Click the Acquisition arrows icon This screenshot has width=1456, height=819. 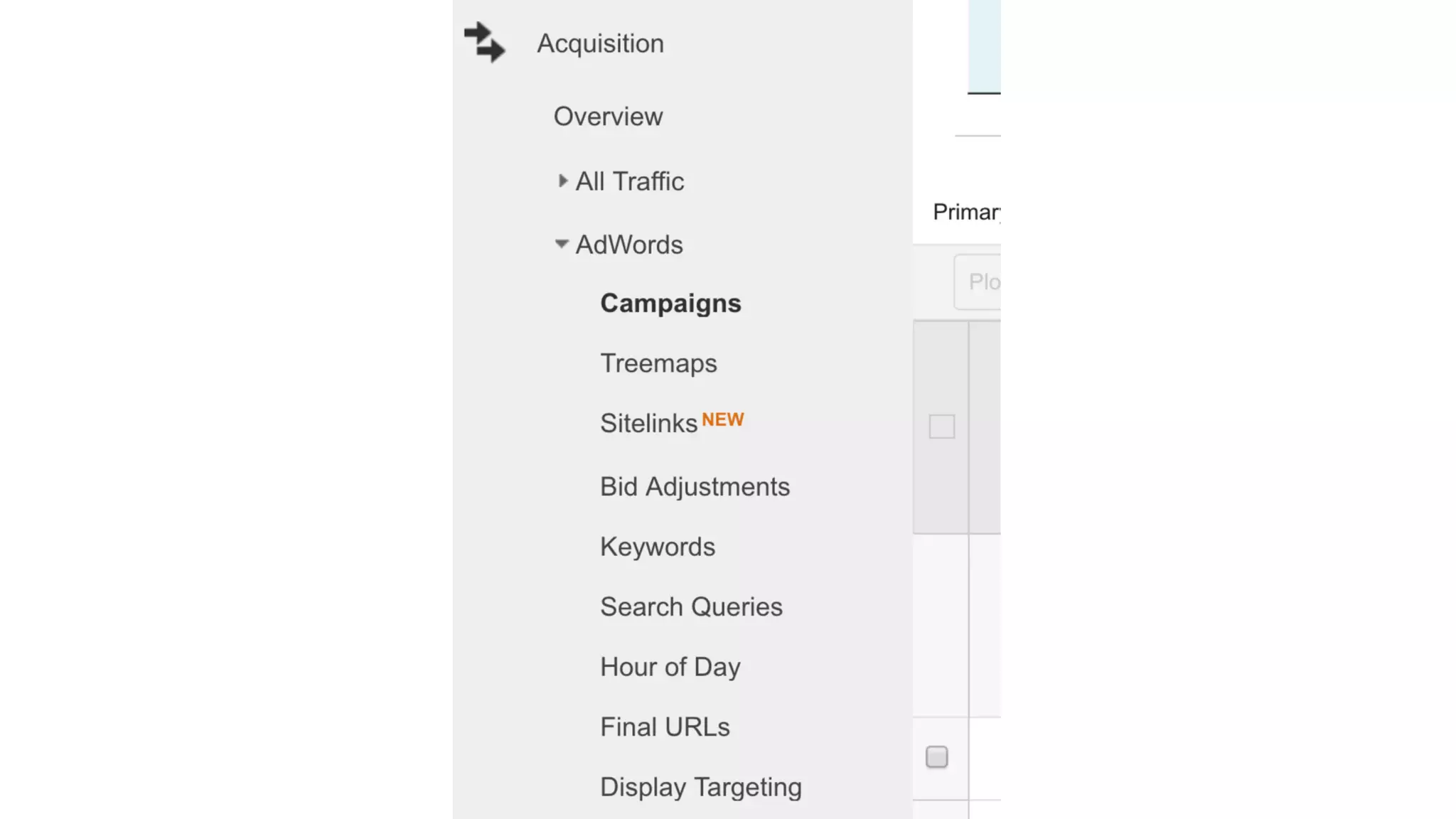click(x=484, y=43)
